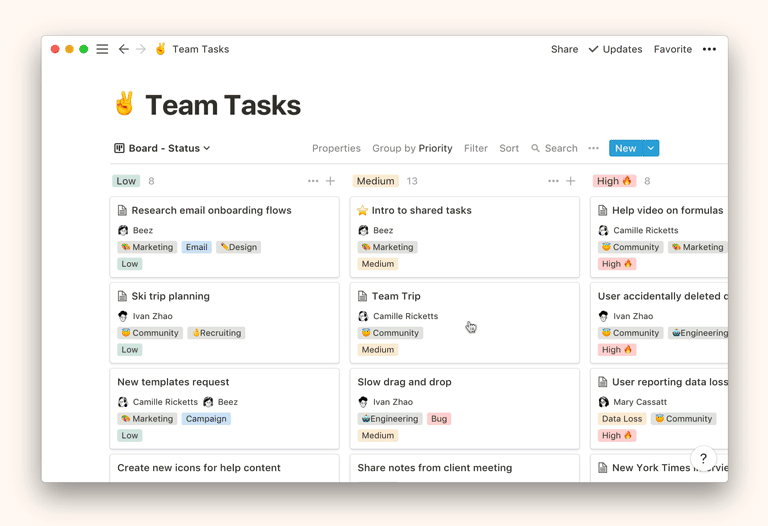Image resolution: width=768 pixels, height=526 pixels.
Task: Open the Research email onboarding flows card
Action: point(211,211)
